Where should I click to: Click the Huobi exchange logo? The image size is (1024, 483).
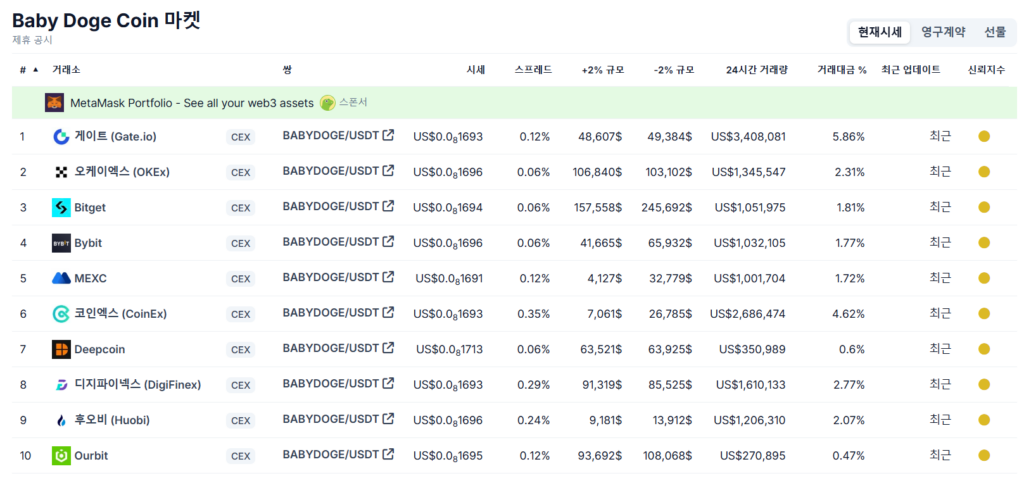(x=61, y=420)
